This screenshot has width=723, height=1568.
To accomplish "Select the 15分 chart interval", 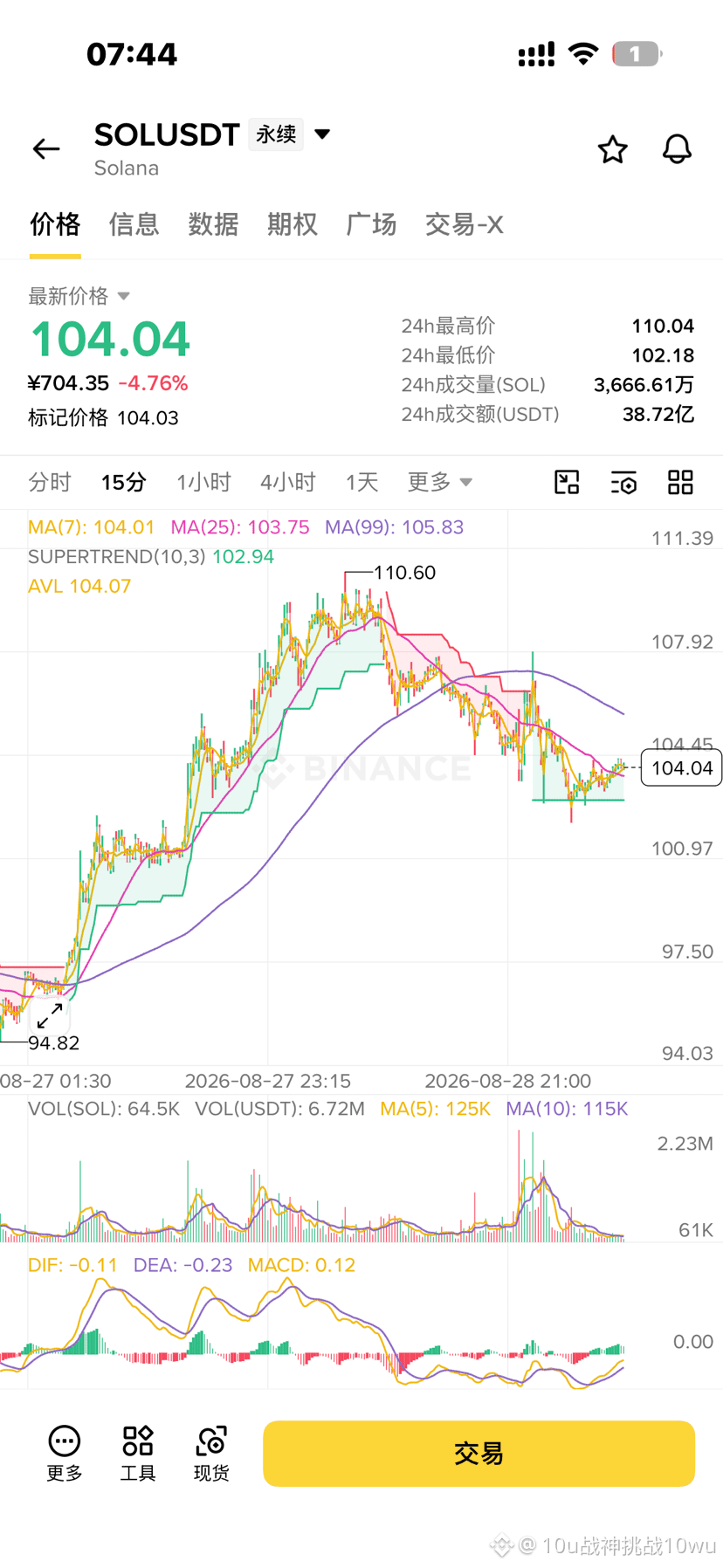I will 123,482.
